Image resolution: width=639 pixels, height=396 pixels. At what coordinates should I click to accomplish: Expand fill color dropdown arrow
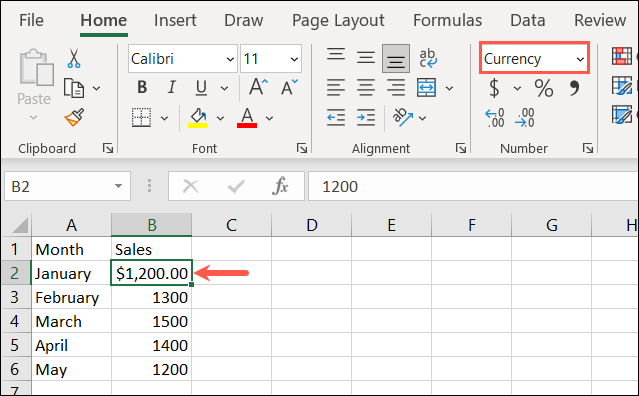point(220,118)
